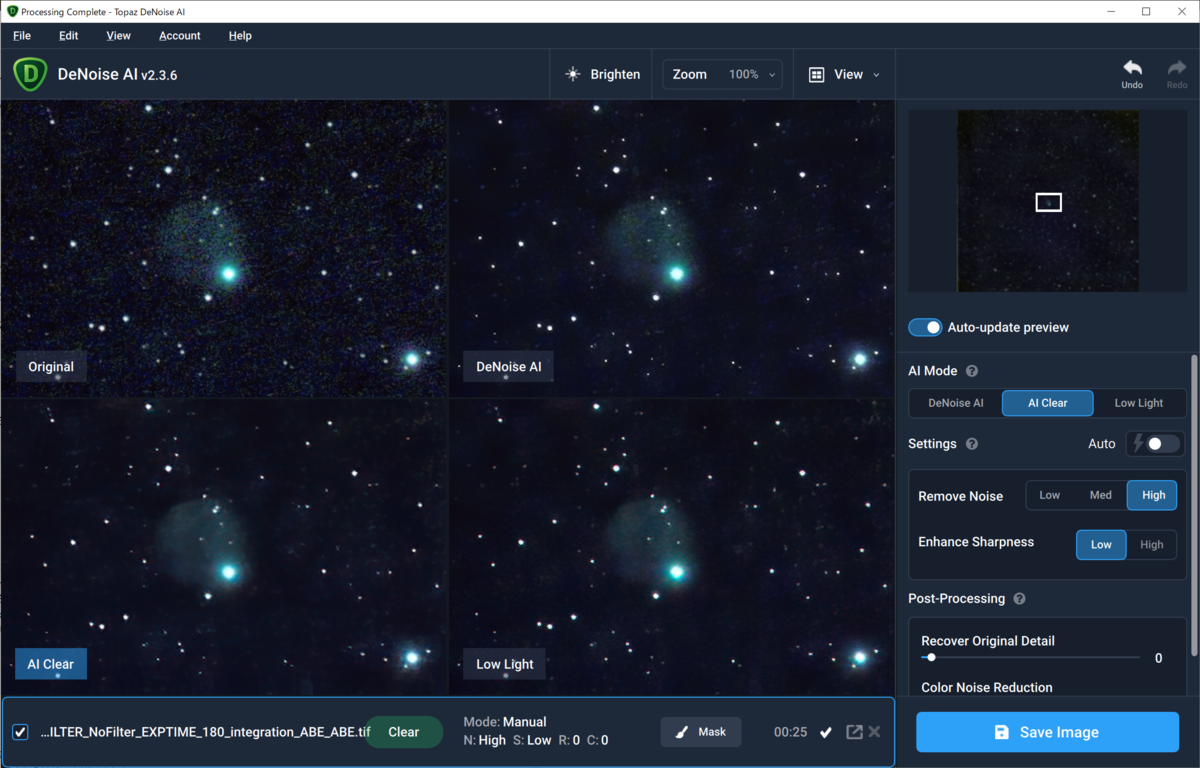Click the N: High status text

coord(485,741)
